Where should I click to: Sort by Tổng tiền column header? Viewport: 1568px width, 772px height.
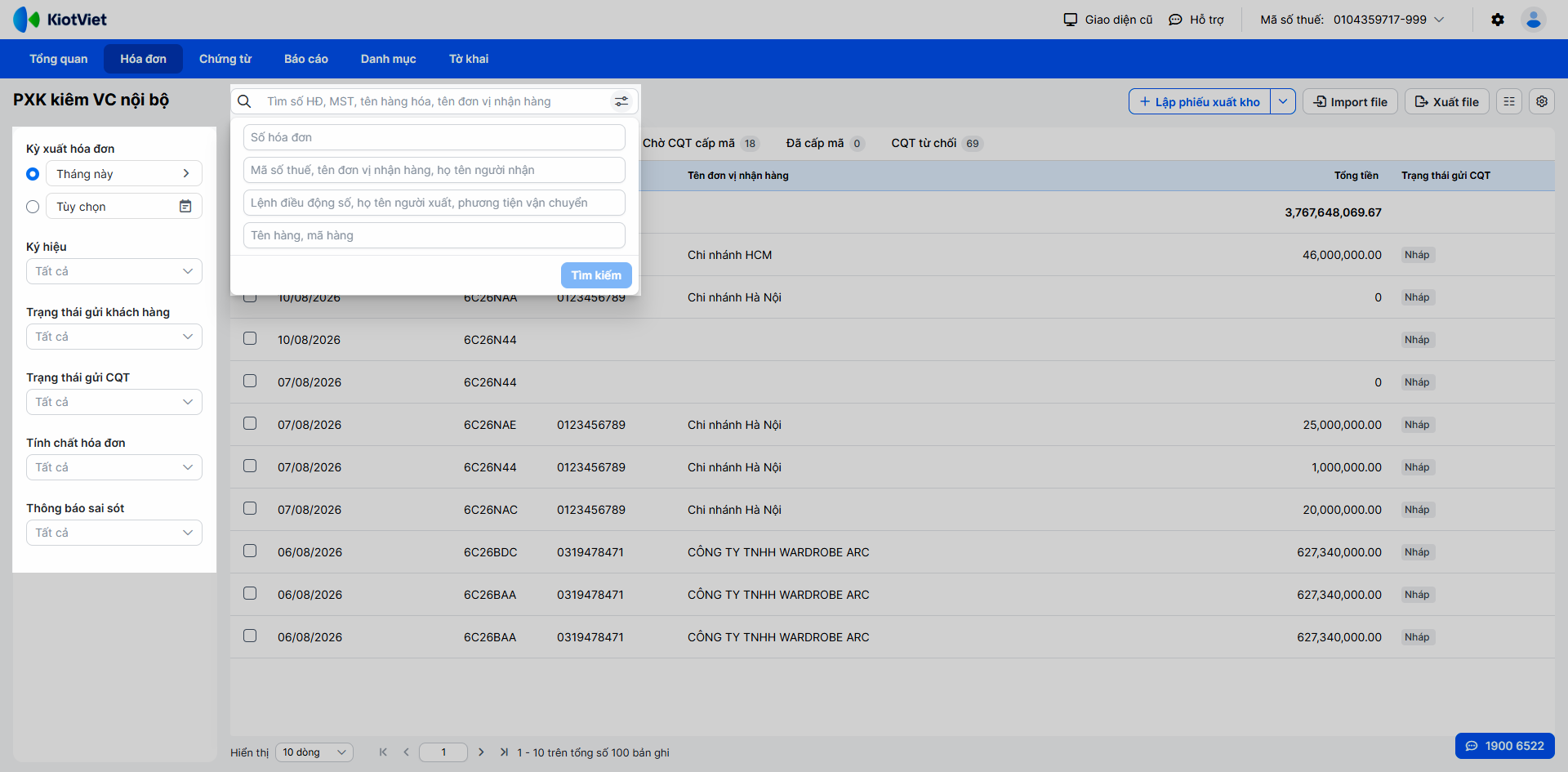click(x=1356, y=176)
